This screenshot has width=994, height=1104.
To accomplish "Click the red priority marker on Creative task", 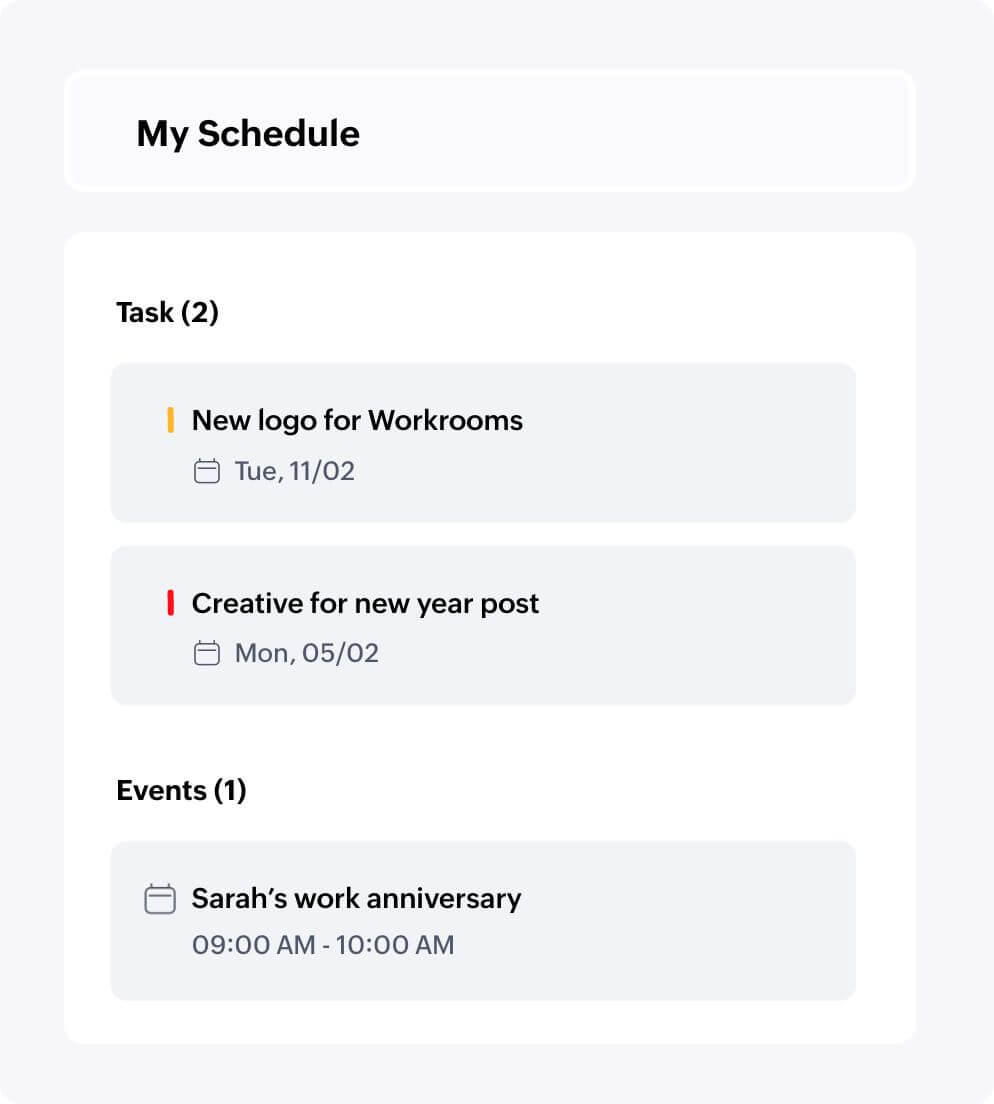I will click(x=172, y=604).
